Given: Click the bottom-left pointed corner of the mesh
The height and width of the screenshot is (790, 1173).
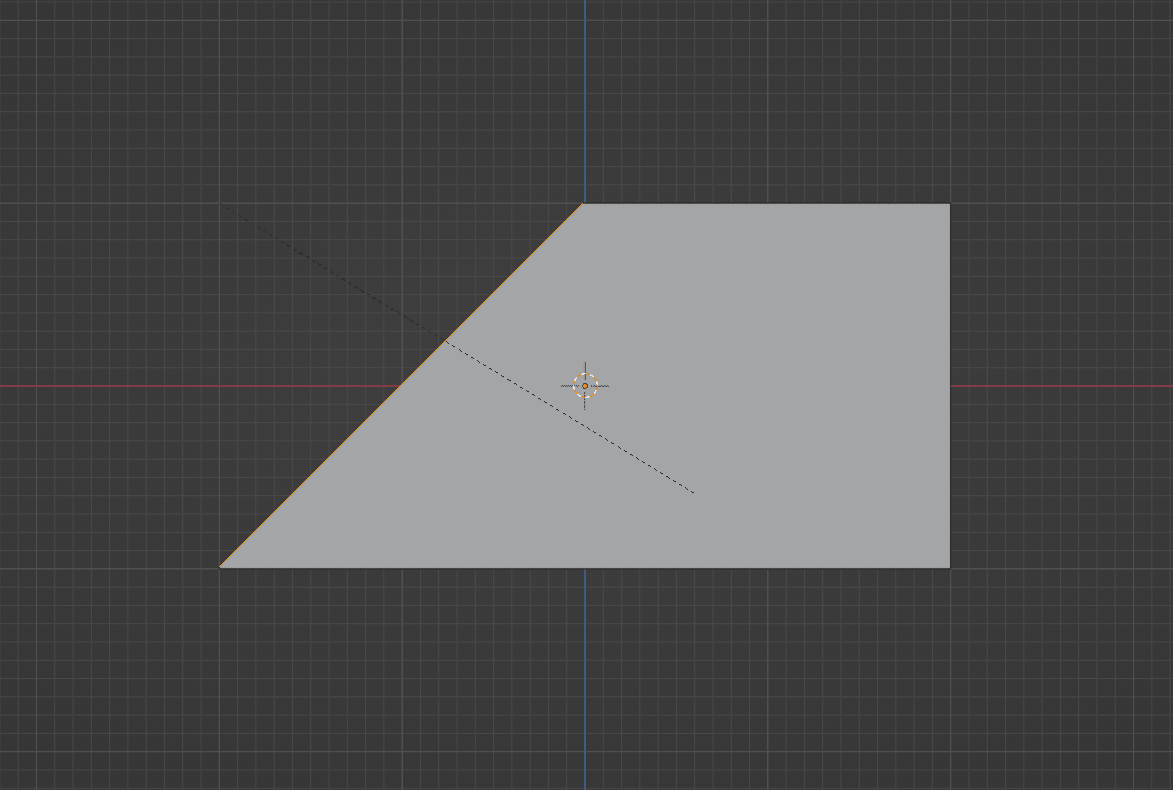Looking at the screenshot, I should click(x=222, y=567).
